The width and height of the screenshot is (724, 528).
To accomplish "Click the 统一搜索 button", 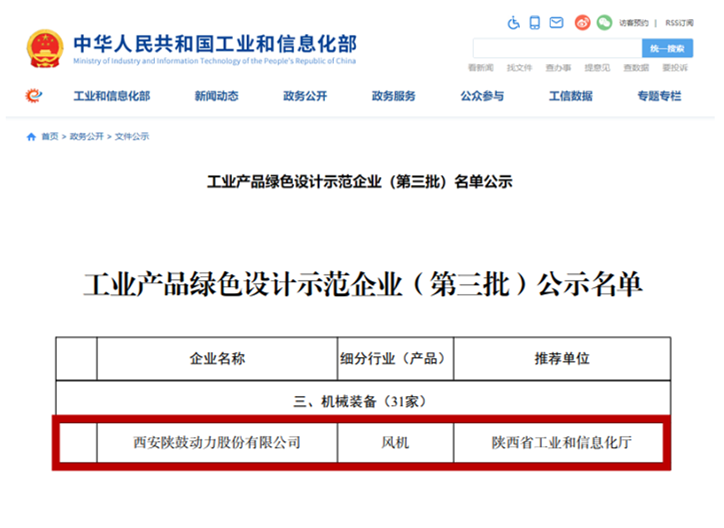I will click(x=667, y=48).
